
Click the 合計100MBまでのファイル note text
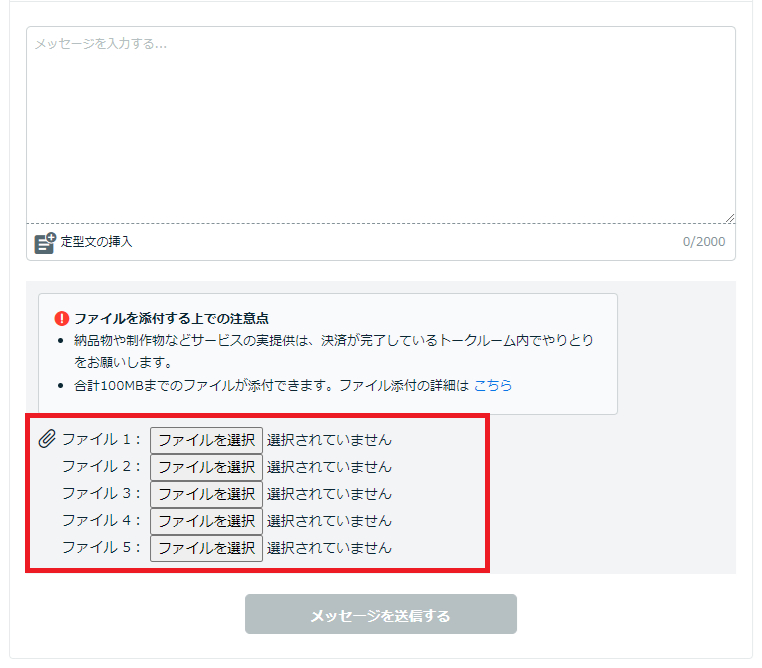(272, 386)
